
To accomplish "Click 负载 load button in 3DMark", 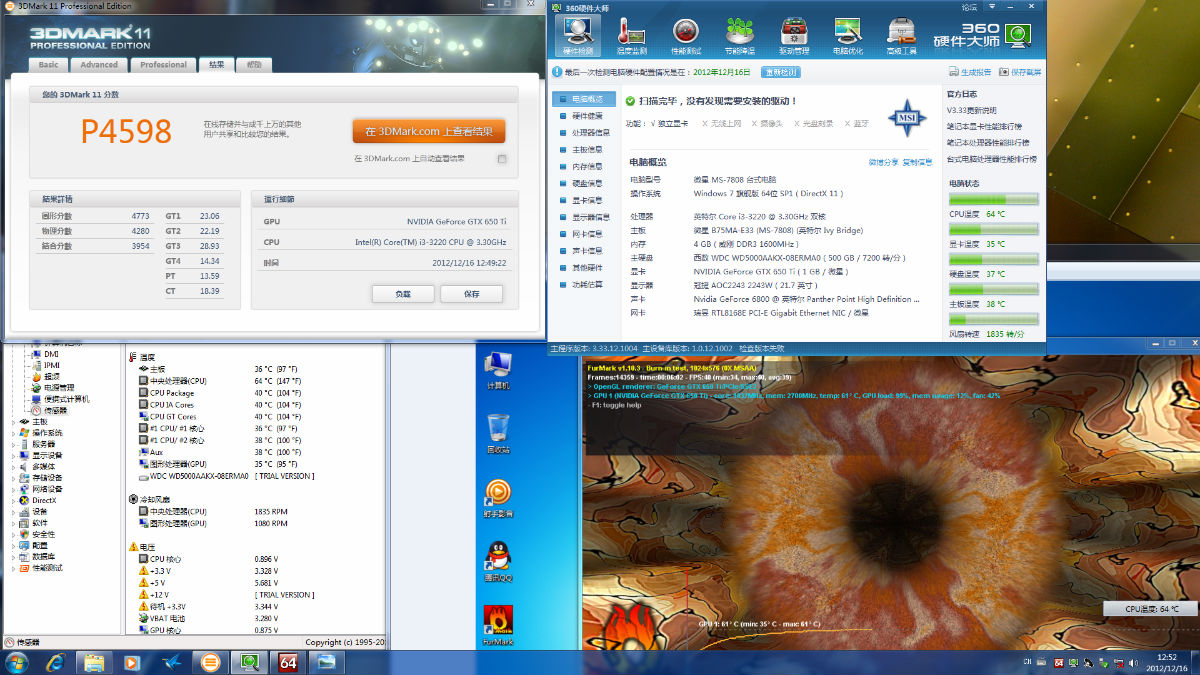I will [x=403, y=294].
